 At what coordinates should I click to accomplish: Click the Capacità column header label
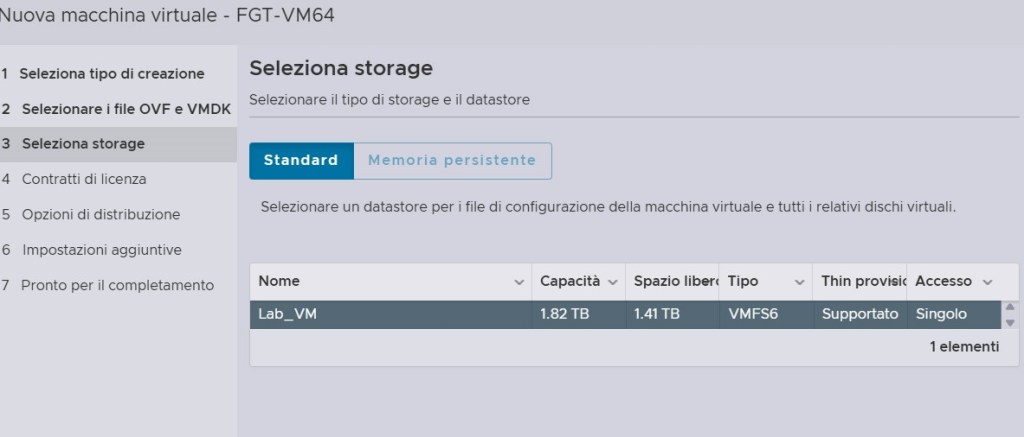[x=570, y=281]
